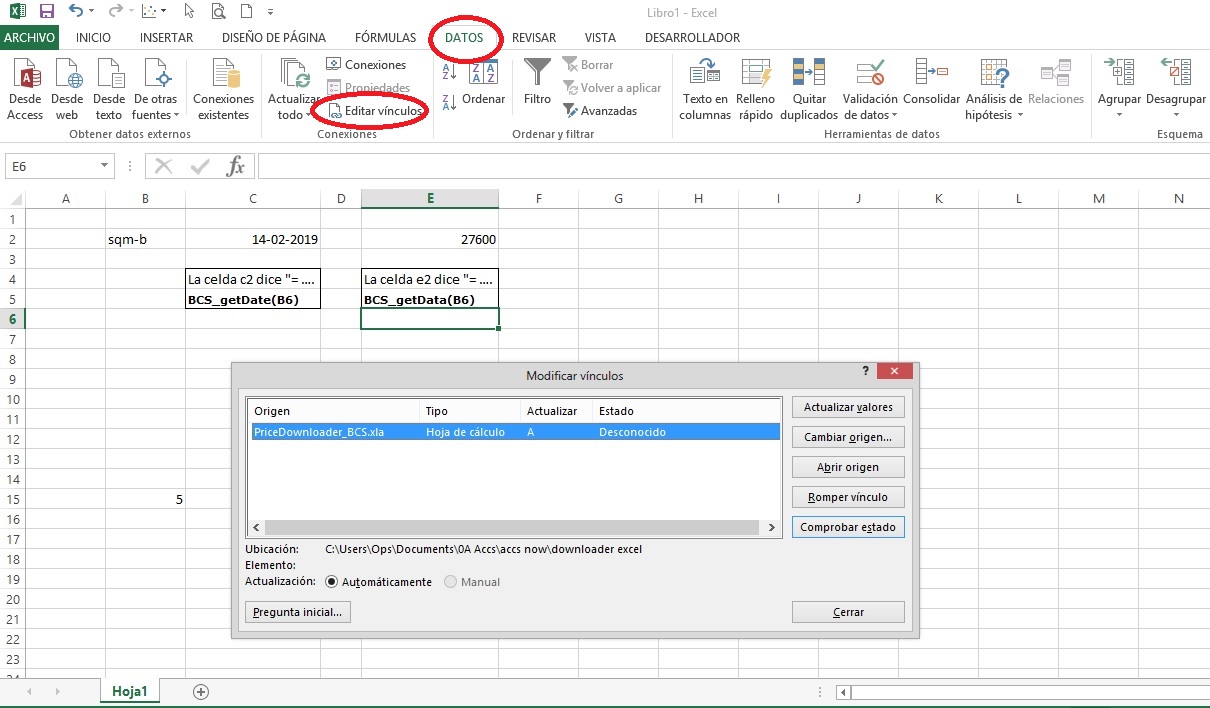Click the insert function fx icon

pos(235,166)
